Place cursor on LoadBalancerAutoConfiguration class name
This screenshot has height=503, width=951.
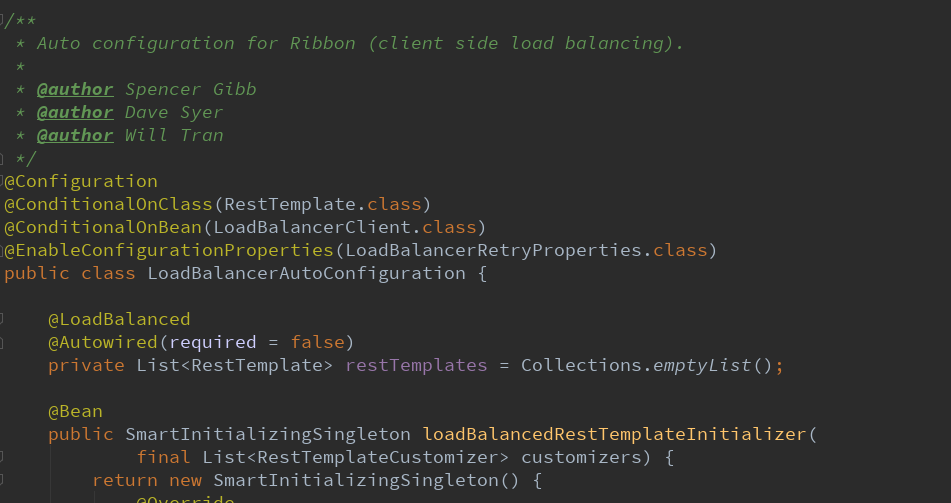(x=306, y=274)
